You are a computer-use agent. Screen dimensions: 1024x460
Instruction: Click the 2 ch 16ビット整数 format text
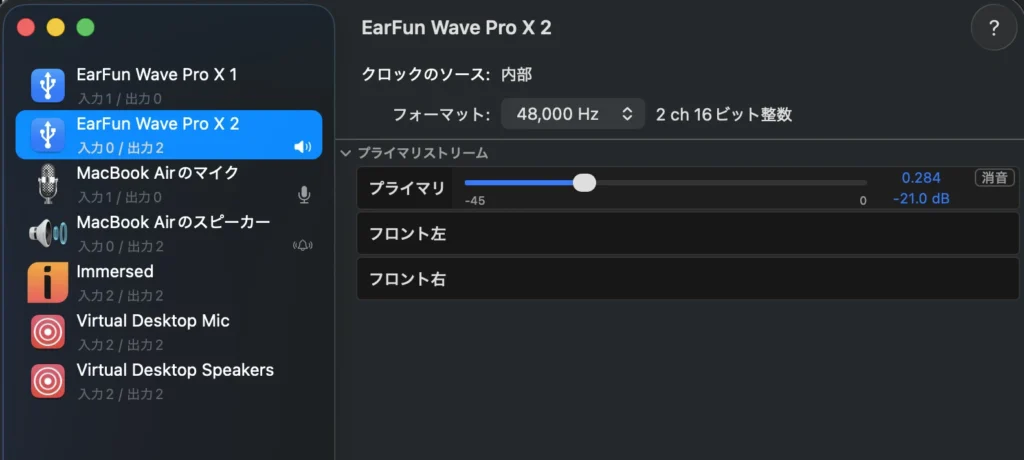[x=724, y=115]
